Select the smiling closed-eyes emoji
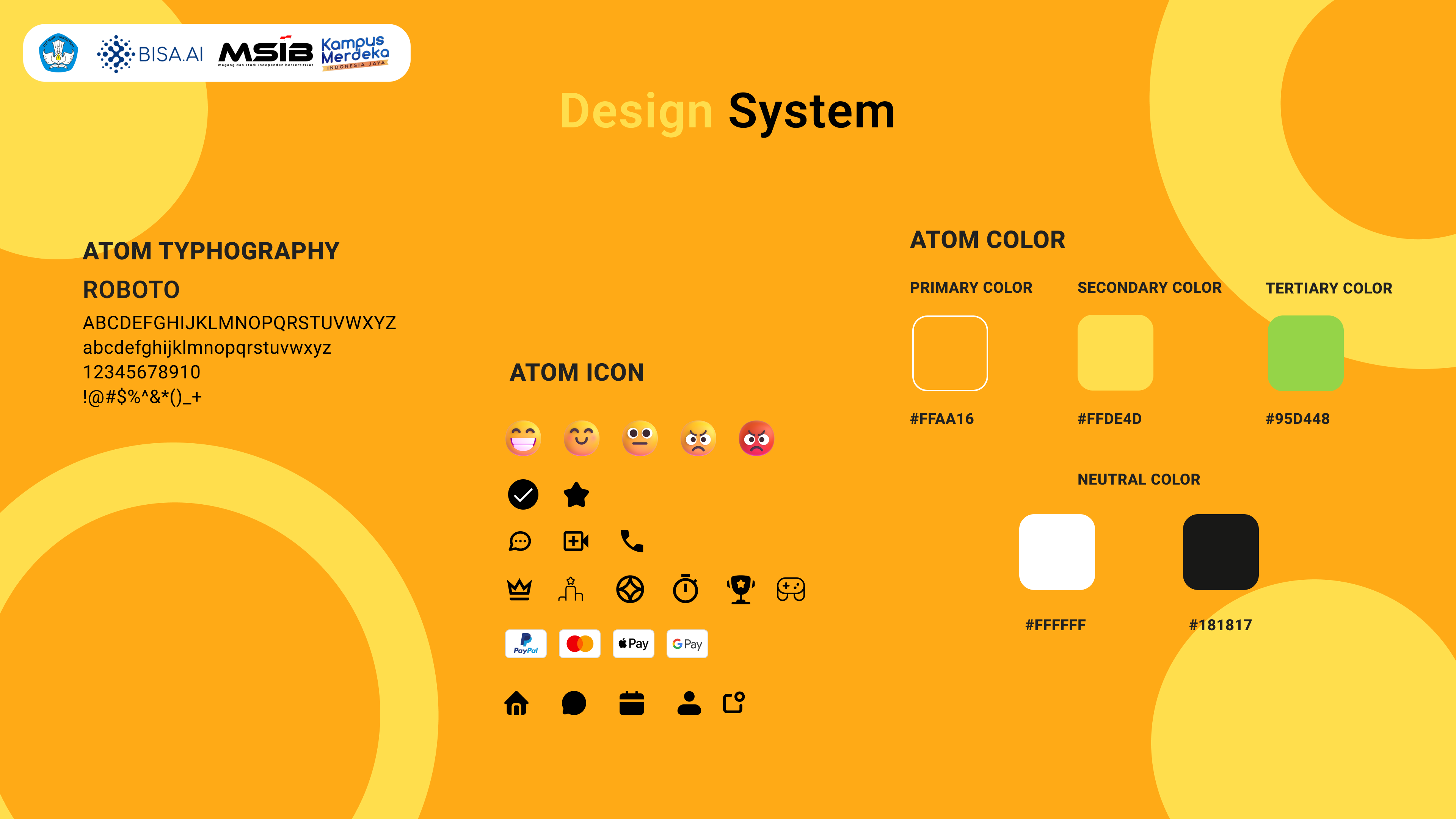 click(x=582, y=438)
